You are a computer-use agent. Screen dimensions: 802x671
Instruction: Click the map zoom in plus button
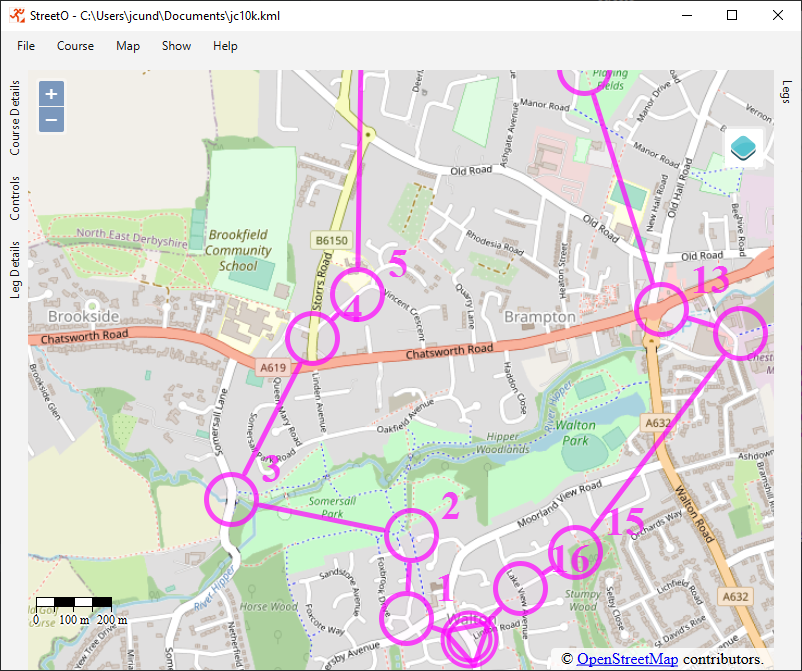52,93
